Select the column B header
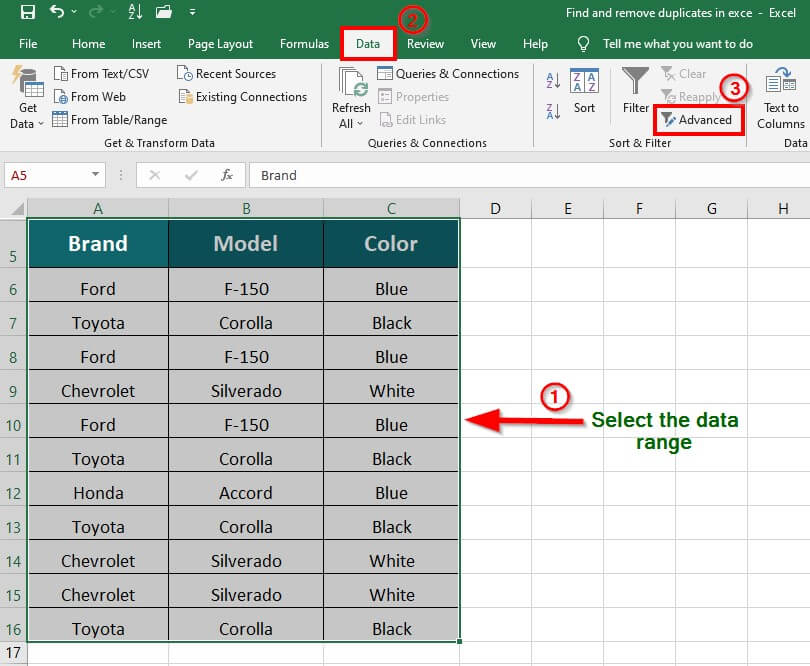This screenshot has height=666, width=810. point(246,209)
